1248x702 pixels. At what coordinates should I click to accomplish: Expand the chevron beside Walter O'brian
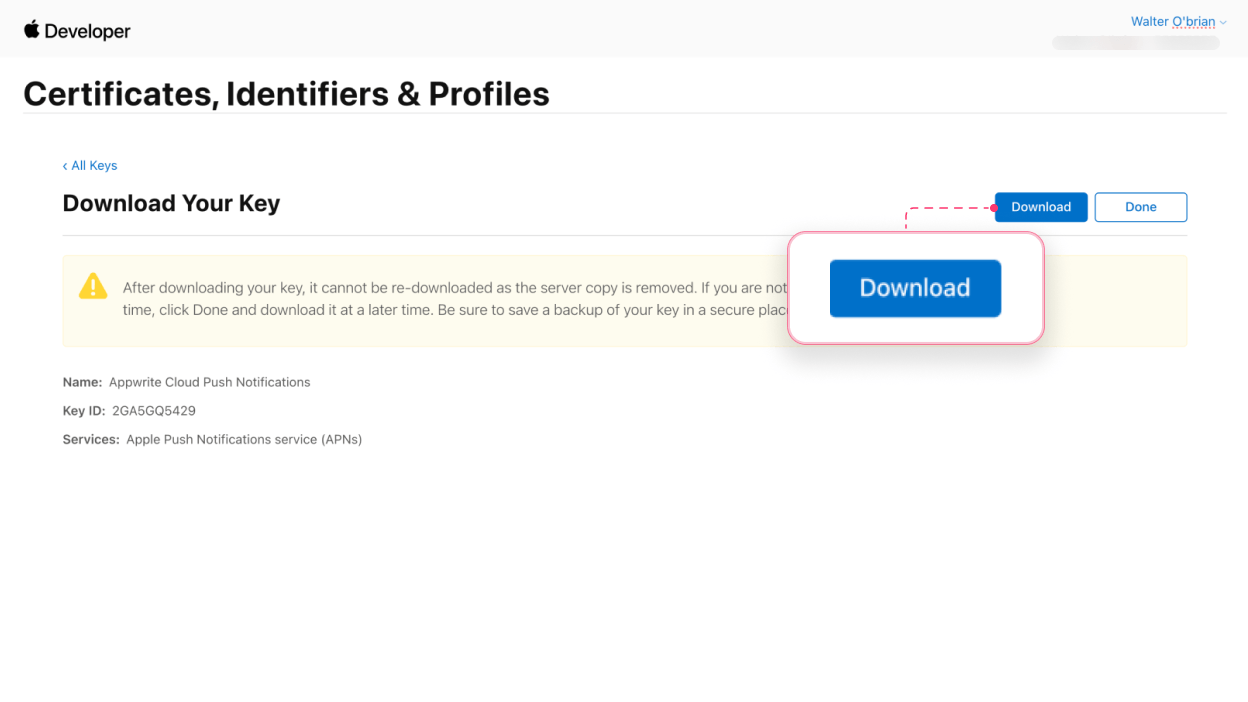(1223, 22)
